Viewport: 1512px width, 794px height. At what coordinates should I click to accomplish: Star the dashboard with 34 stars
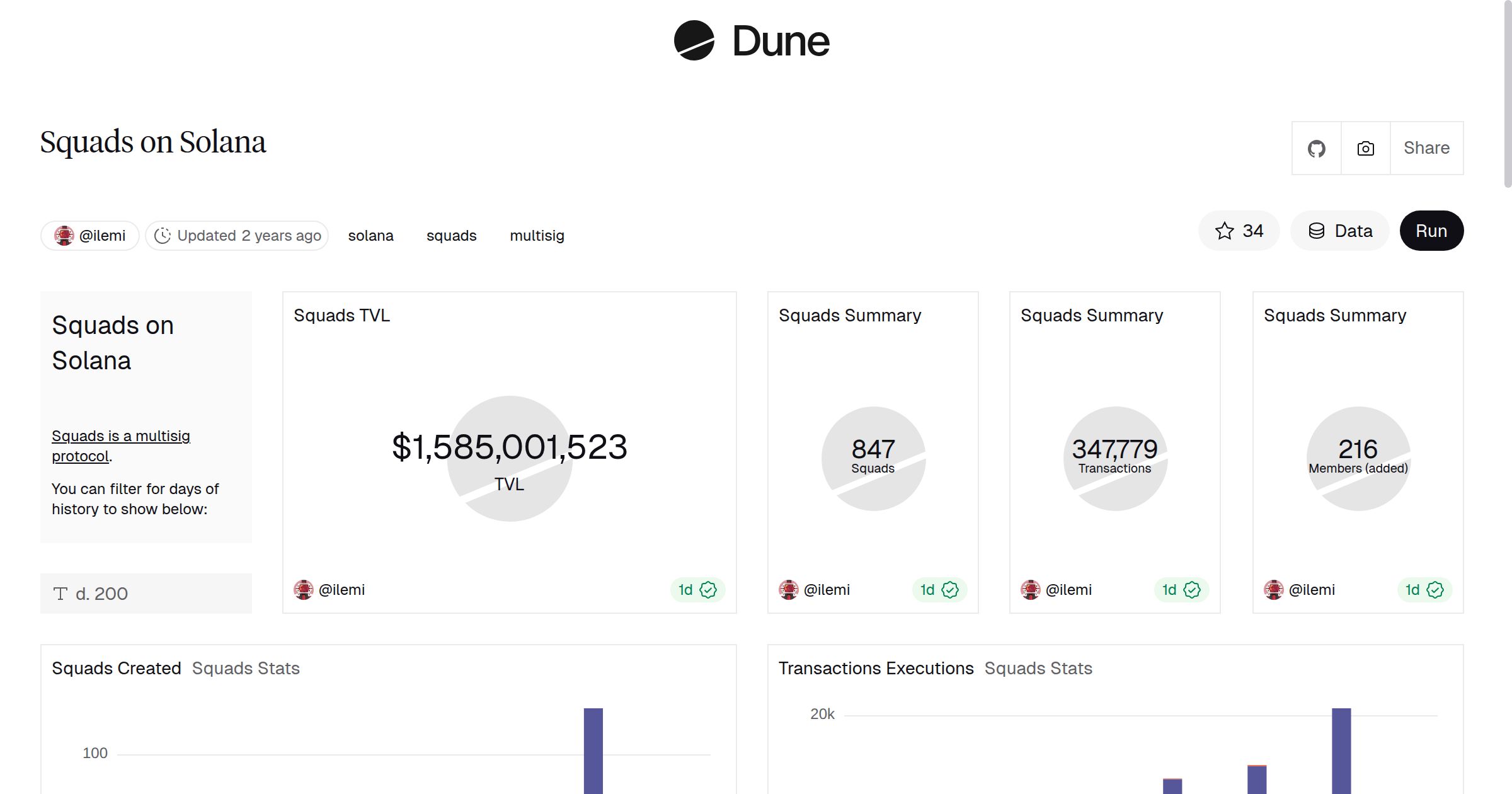tap(1239, 231)
